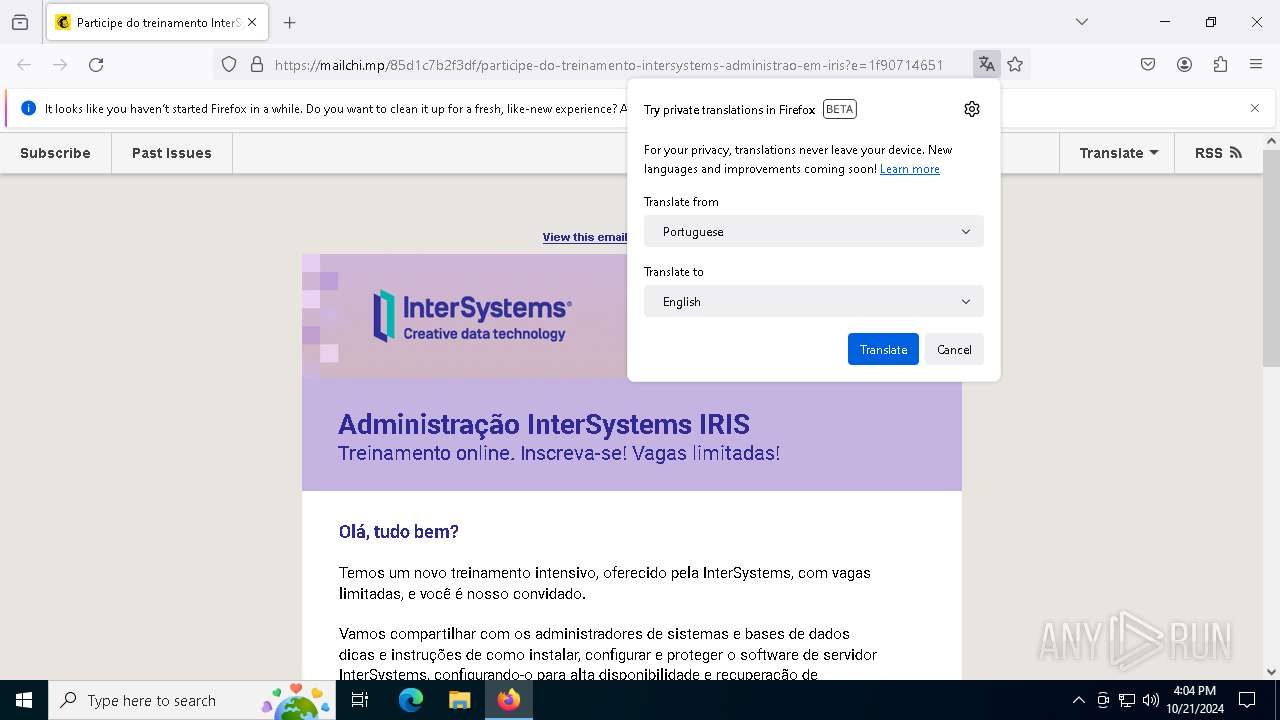Focus the mailchi.mp address bar
This screenshot has height=720, width=1280.
[x=608, y=64]
